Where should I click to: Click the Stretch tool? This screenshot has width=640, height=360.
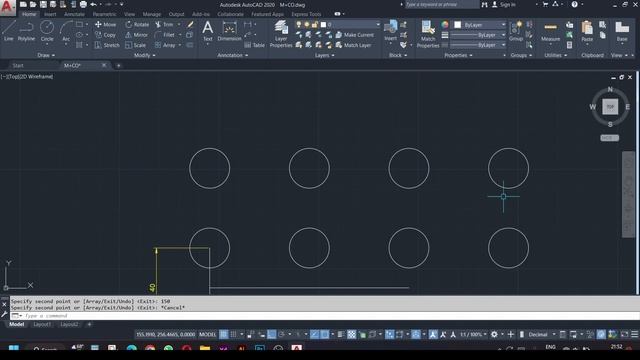107,45
